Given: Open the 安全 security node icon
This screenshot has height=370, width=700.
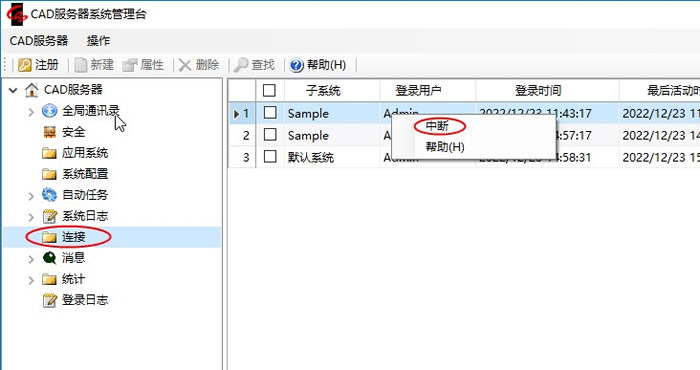Looking at the screenshot, I should click(x=50, y=132).
